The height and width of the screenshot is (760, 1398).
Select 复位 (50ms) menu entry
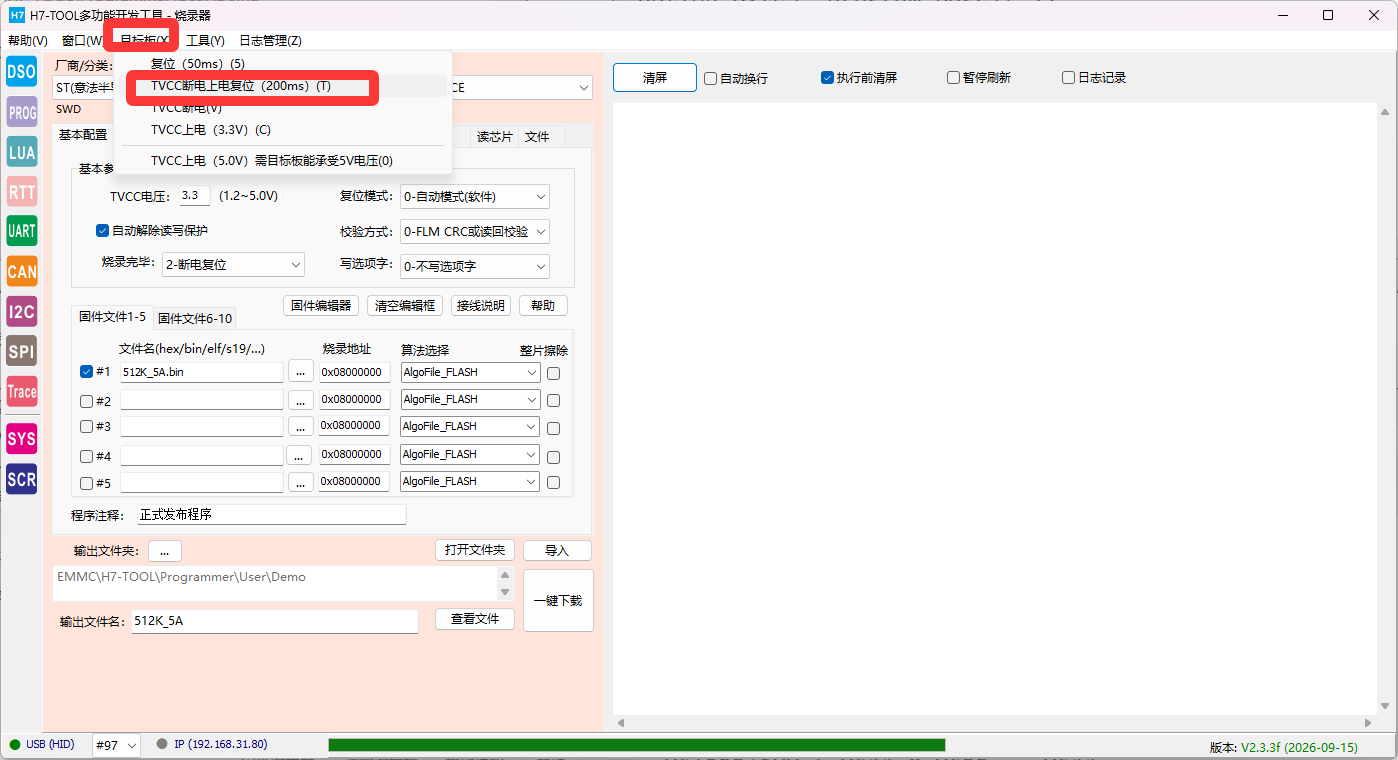[285, 64]
